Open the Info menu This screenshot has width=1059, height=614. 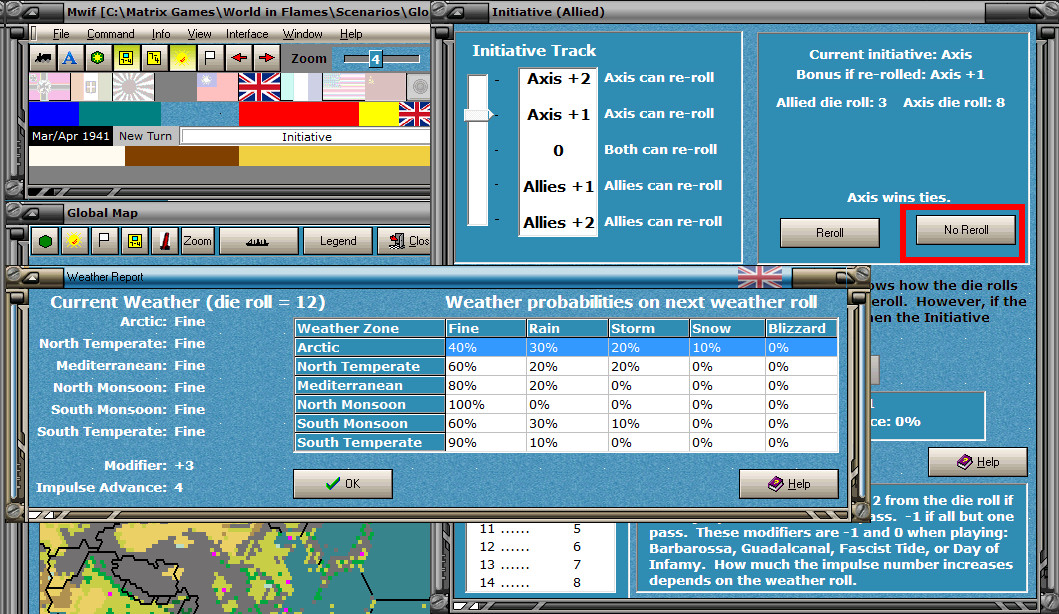(161, 34)
